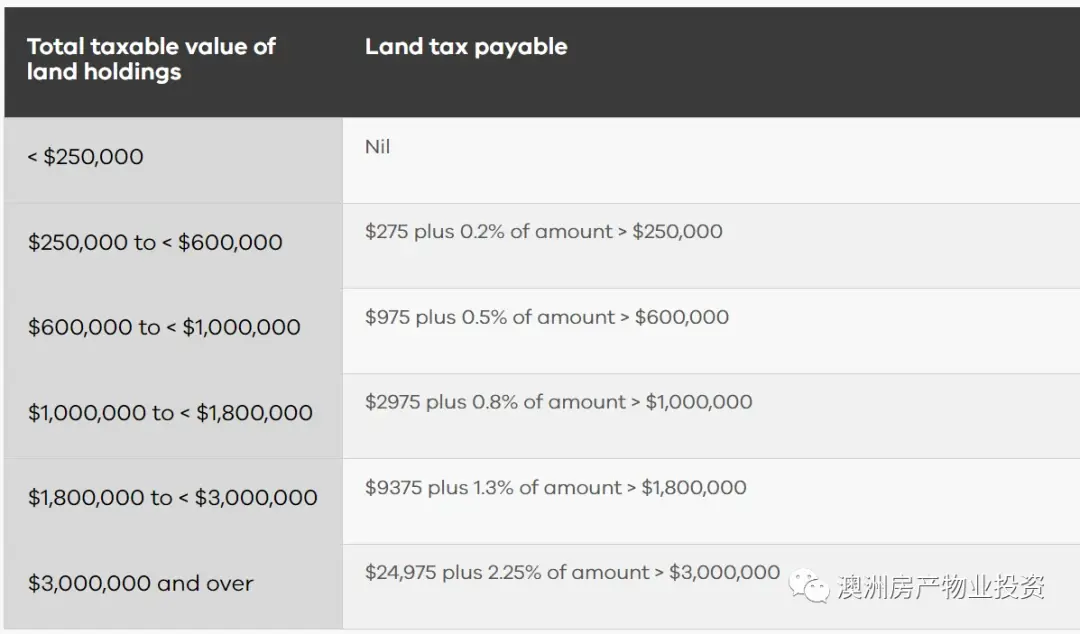Click the '> $250,000' threshold value

[x=670, y=232]
